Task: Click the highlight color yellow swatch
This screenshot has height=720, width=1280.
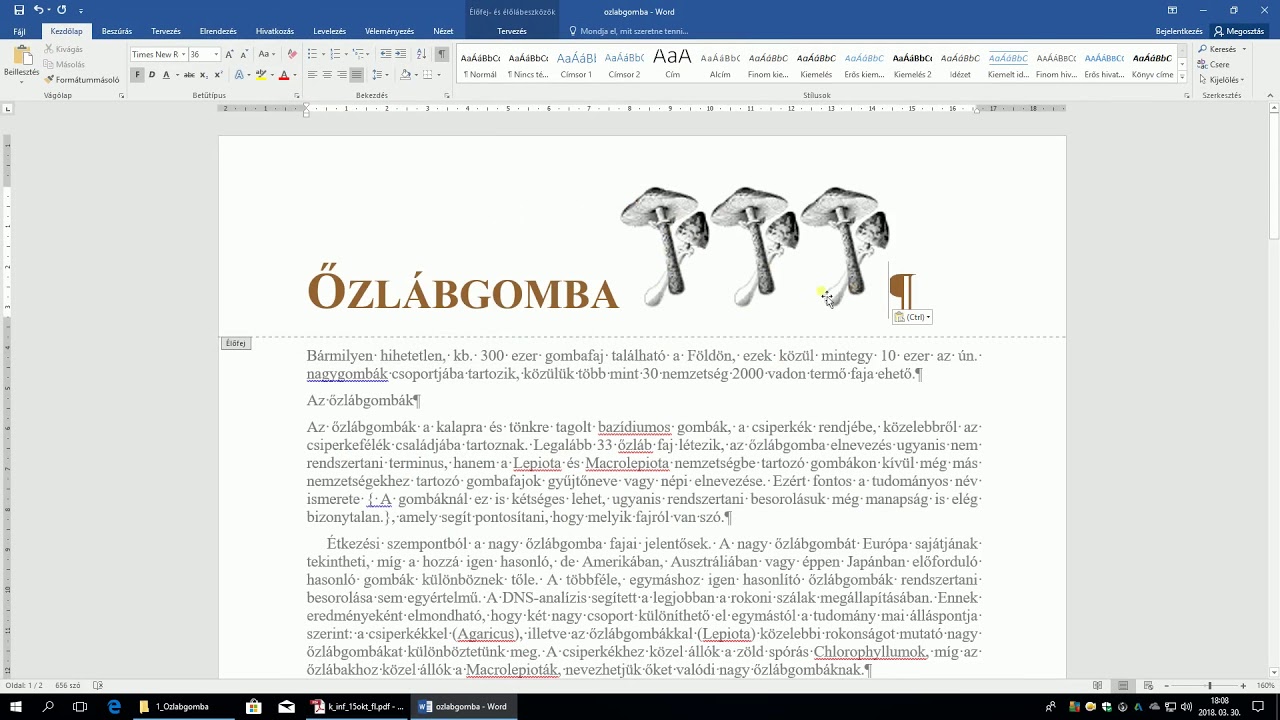Action: point(261,75)
